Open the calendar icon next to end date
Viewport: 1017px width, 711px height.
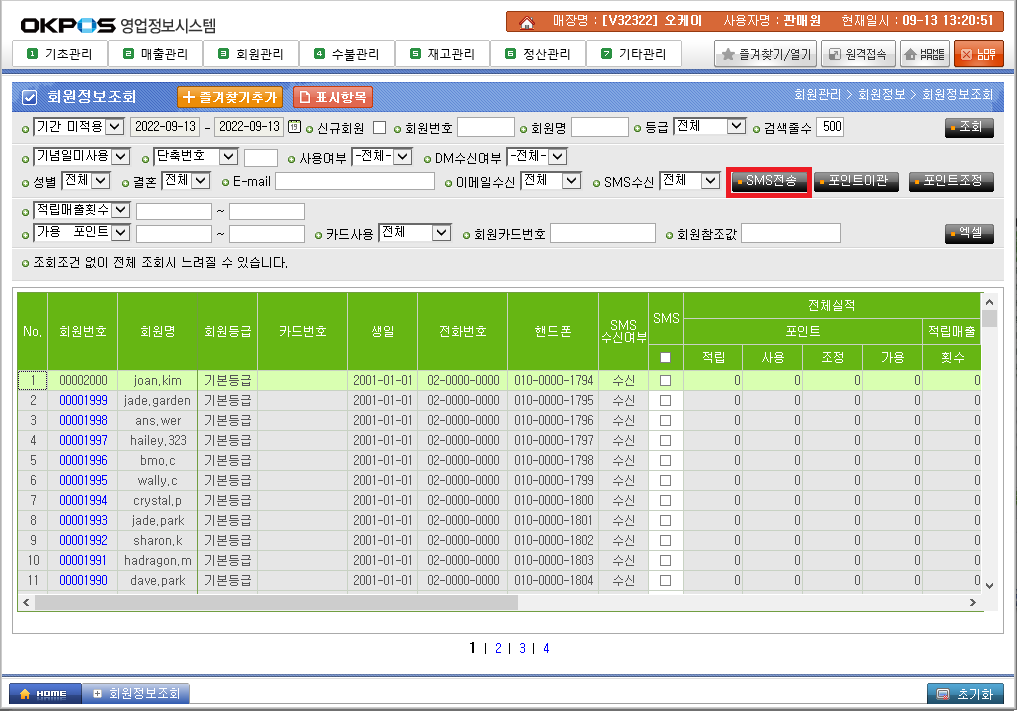coord(294,127)
